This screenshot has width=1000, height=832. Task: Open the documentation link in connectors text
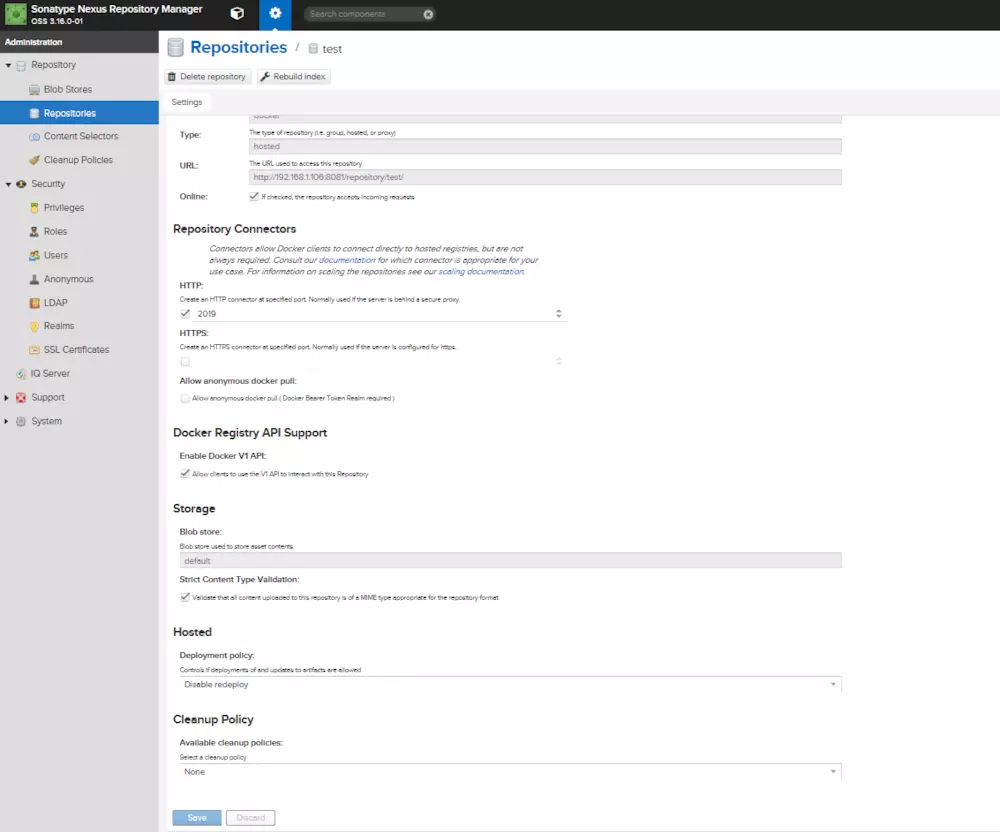(347, 260)
